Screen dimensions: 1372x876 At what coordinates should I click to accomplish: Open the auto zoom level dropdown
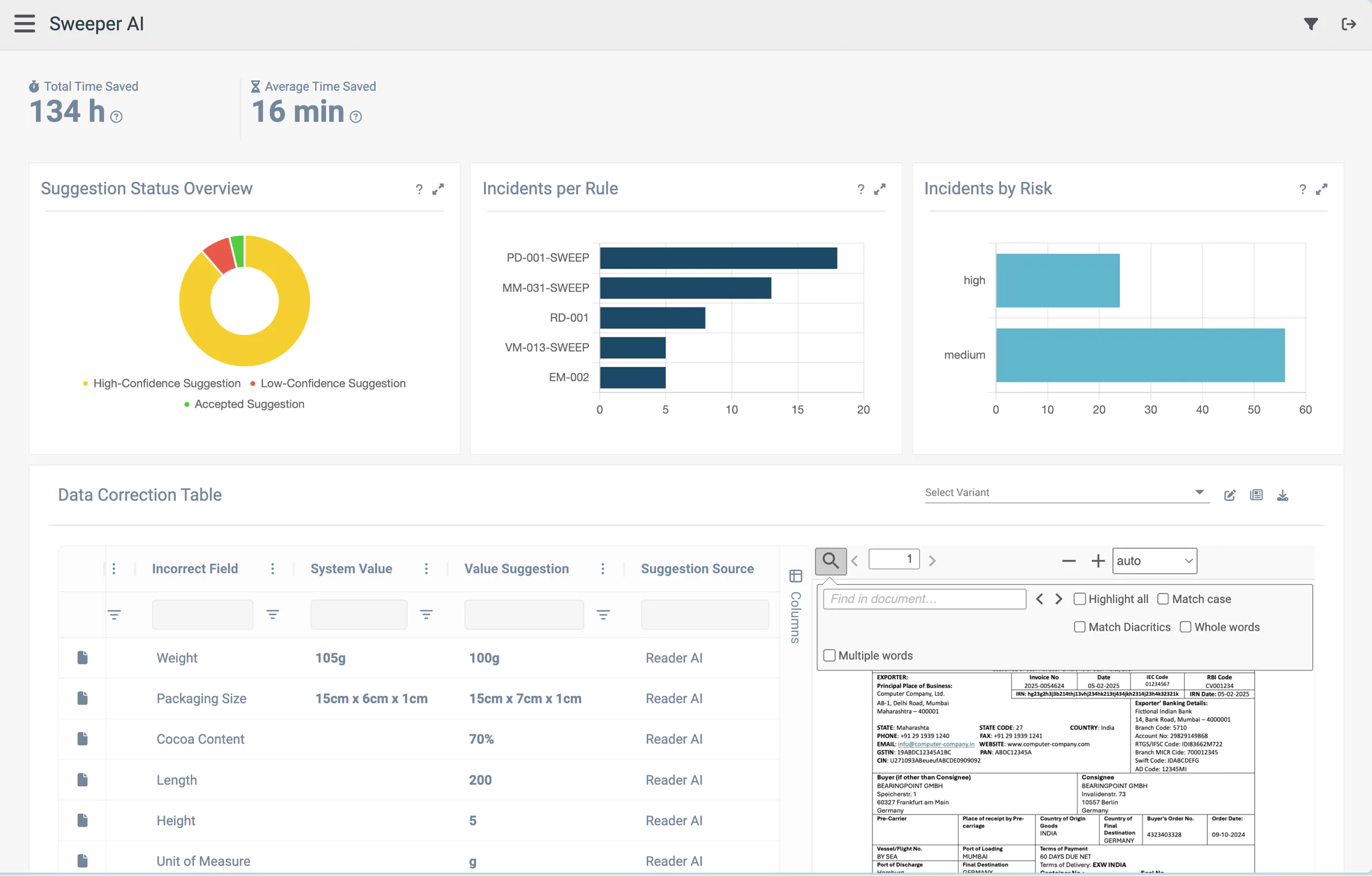1154,561
